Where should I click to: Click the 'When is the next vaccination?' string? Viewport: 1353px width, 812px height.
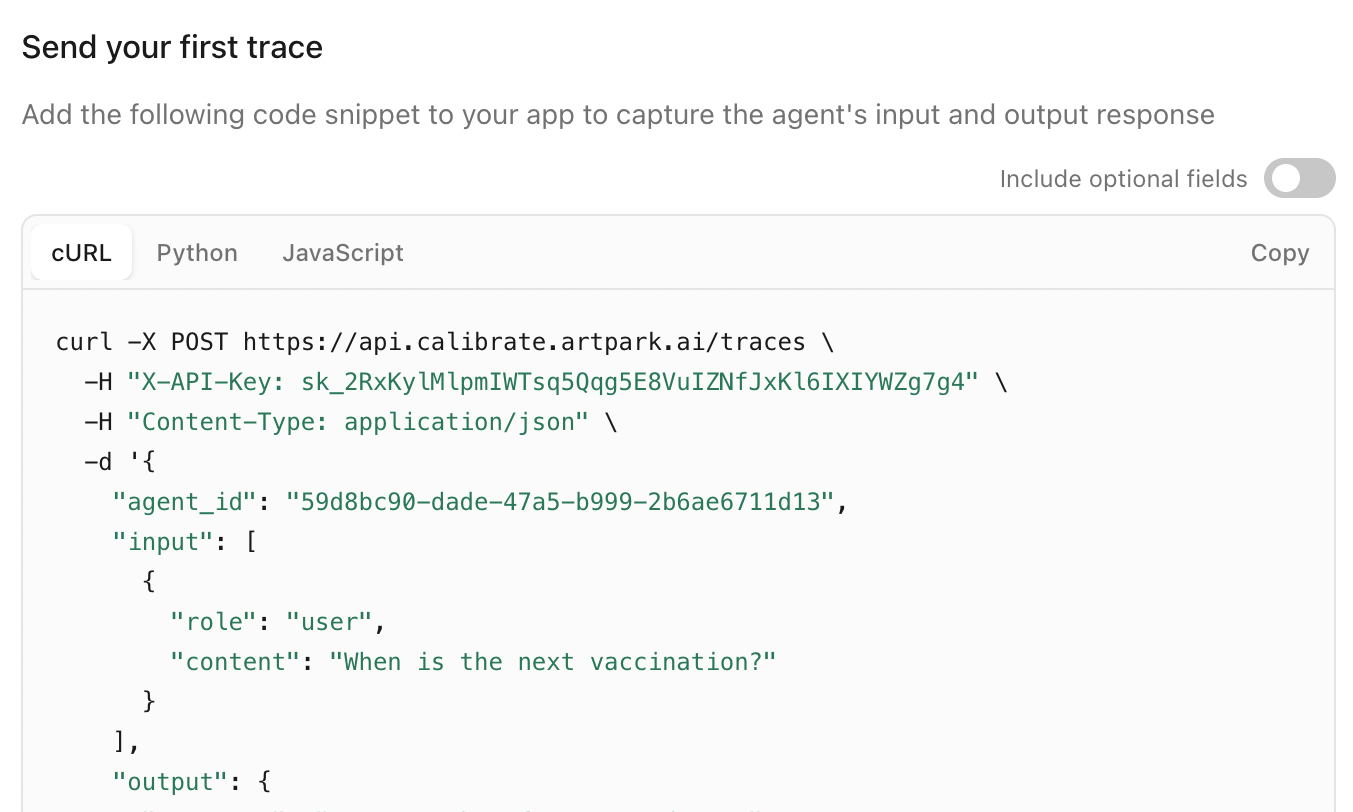pos(553,662)
